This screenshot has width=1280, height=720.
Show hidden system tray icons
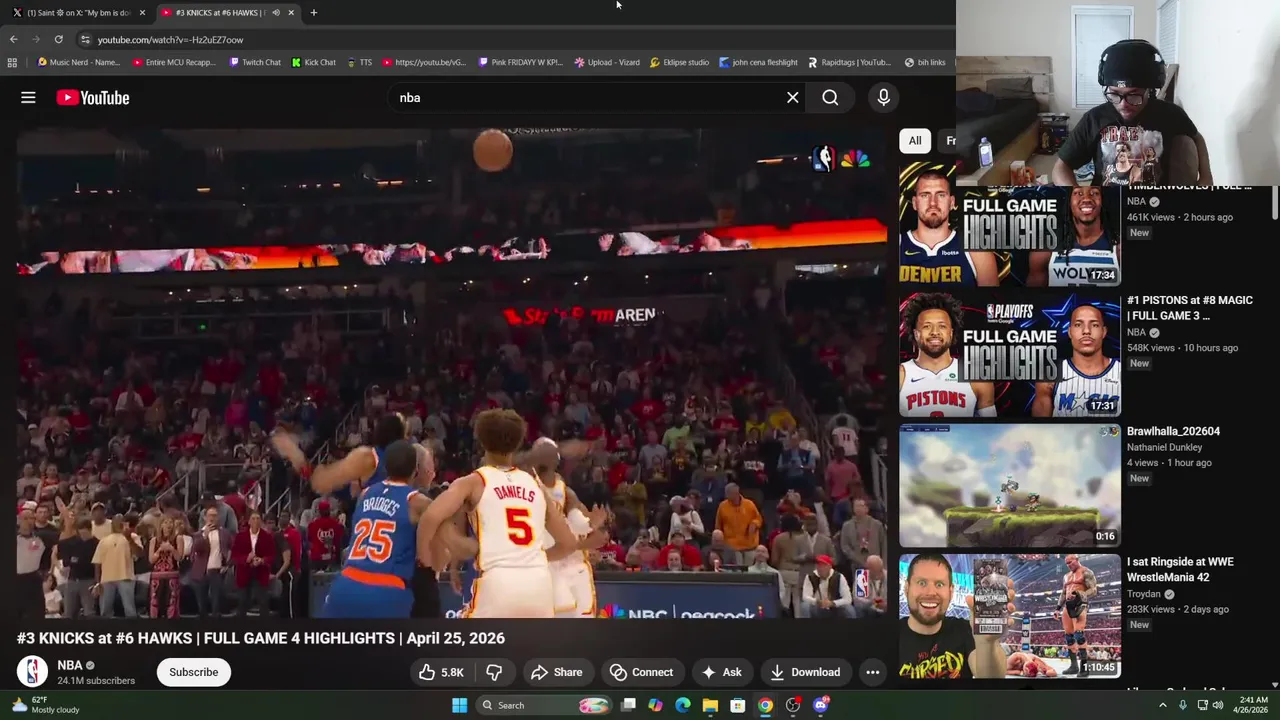1162,705
